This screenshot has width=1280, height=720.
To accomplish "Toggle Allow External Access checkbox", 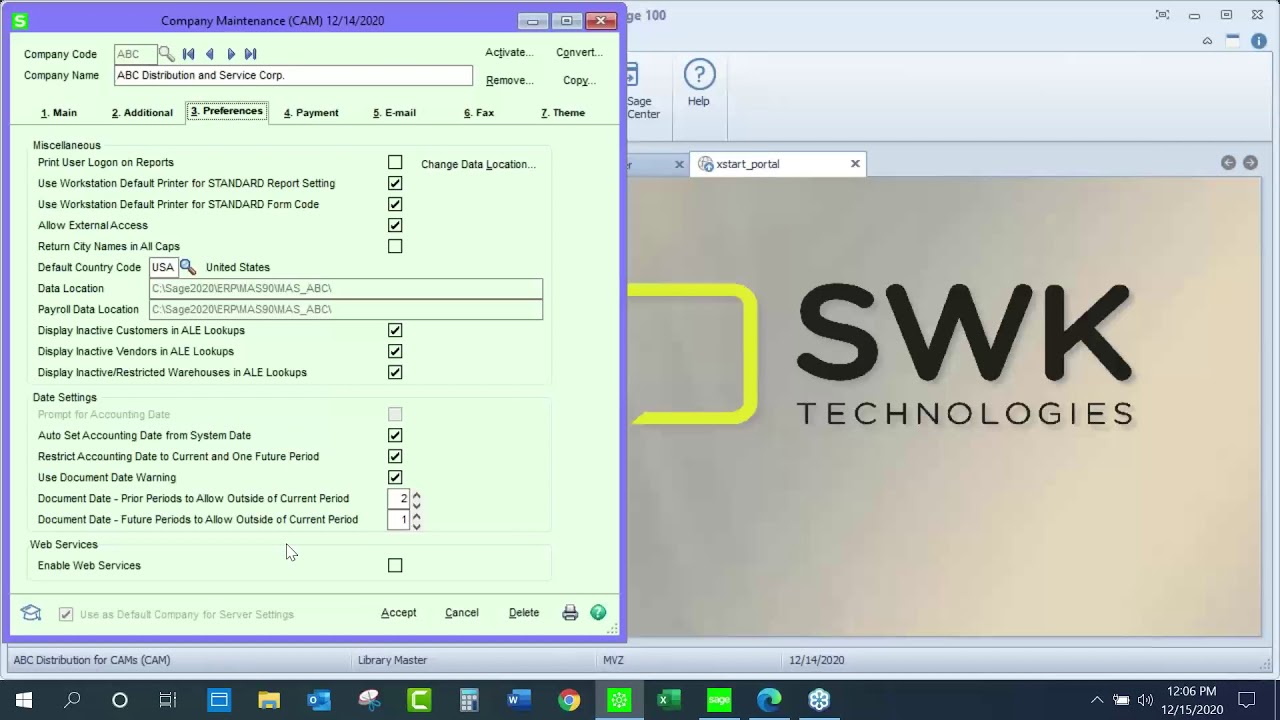I will [x=395, y=225].
